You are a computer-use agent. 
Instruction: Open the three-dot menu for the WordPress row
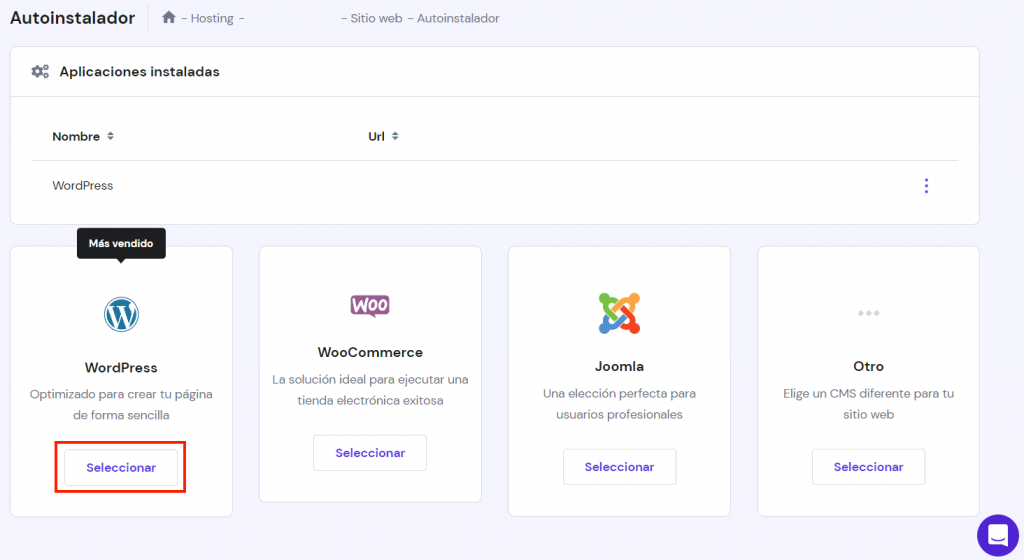click(926, 186)
